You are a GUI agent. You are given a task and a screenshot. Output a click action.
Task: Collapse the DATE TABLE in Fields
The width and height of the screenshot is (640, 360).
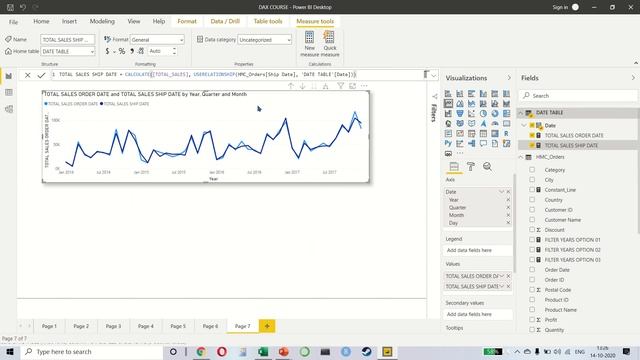coord(521,113)
